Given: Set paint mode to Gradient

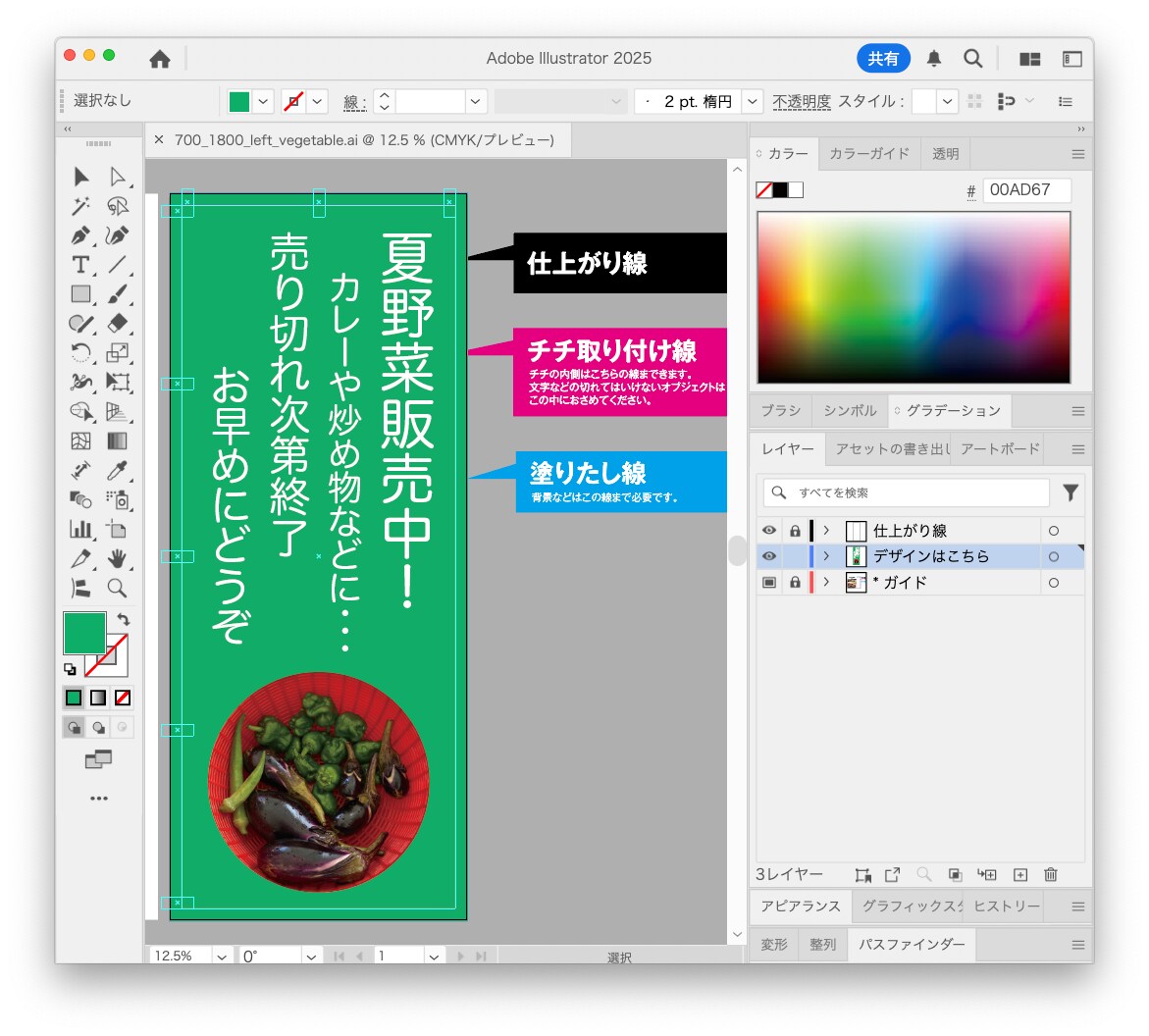Looking at the screenshot, I should click(x=98, y=698).
